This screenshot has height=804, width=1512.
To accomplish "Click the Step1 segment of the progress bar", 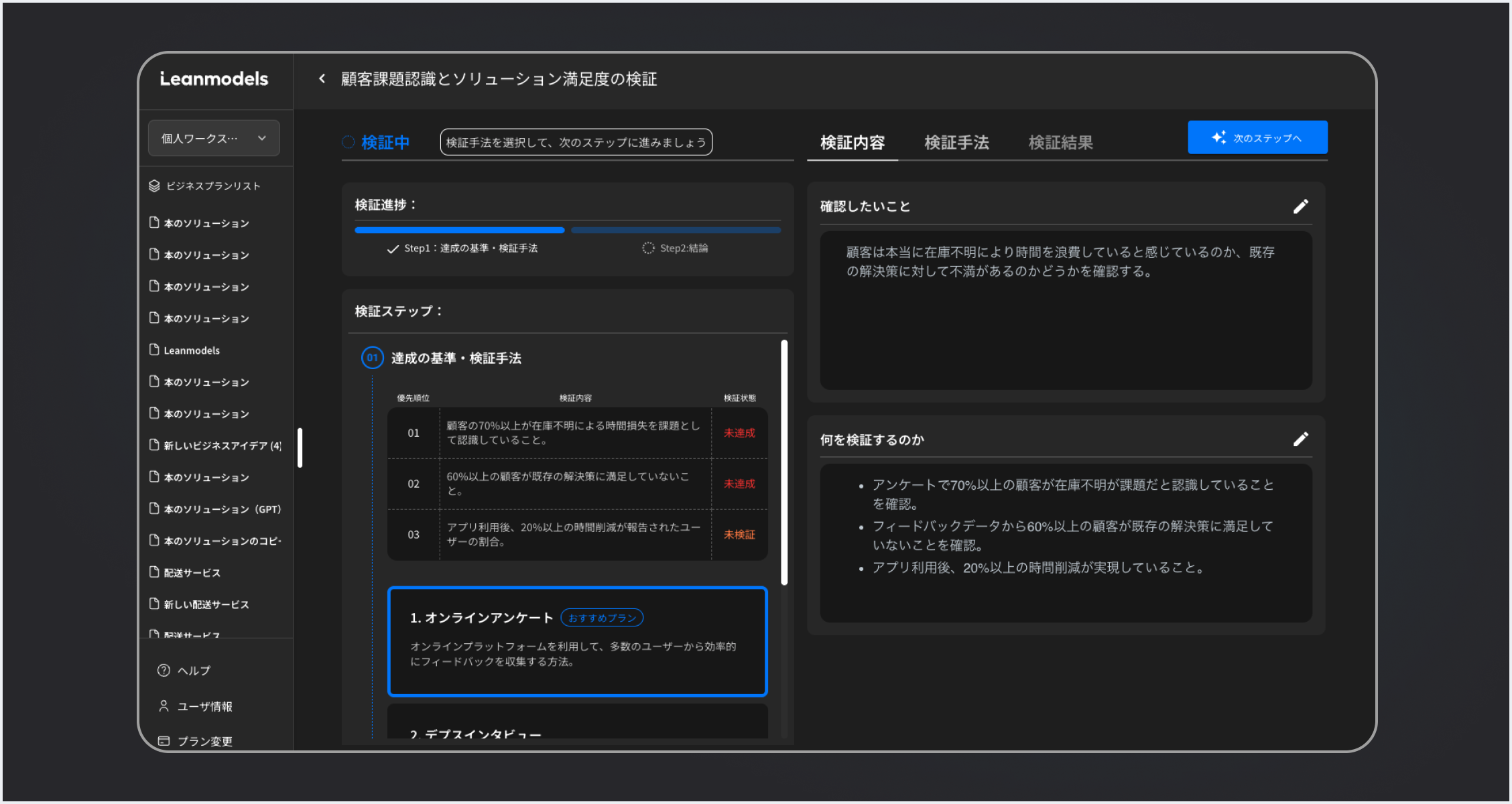I will [x=459, y=230].
